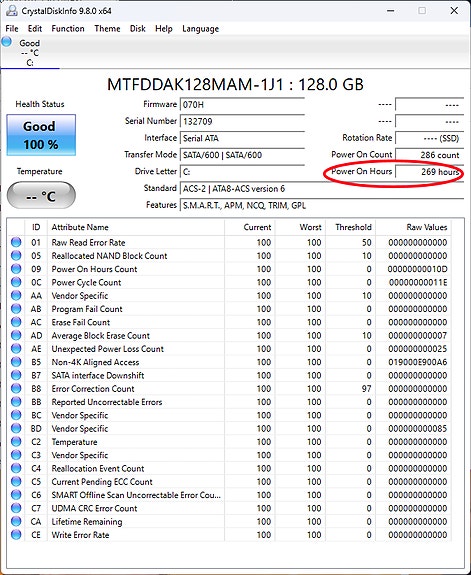Click the Raw Values column header
The width and height of the screenshot is (471, 575).
click(x=413, y=227)
